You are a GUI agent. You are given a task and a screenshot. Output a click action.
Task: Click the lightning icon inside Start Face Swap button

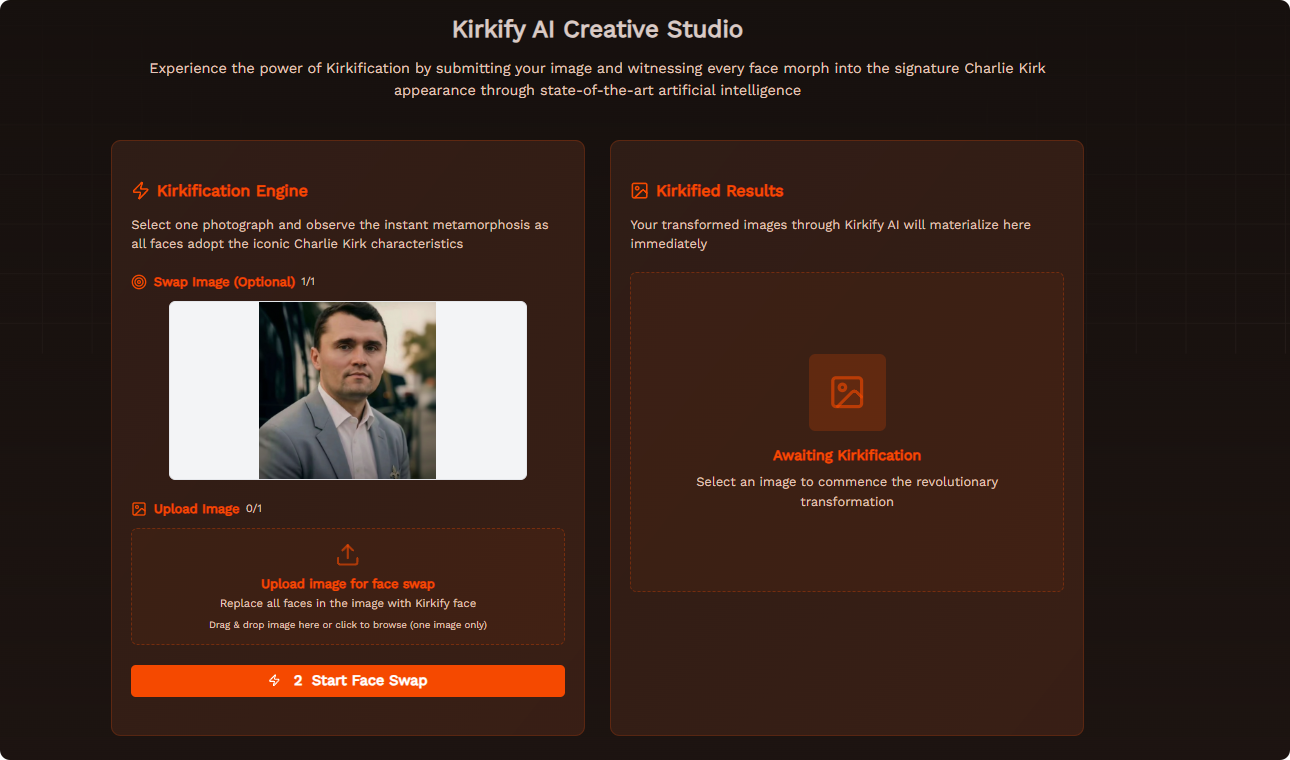pos(273,680)
